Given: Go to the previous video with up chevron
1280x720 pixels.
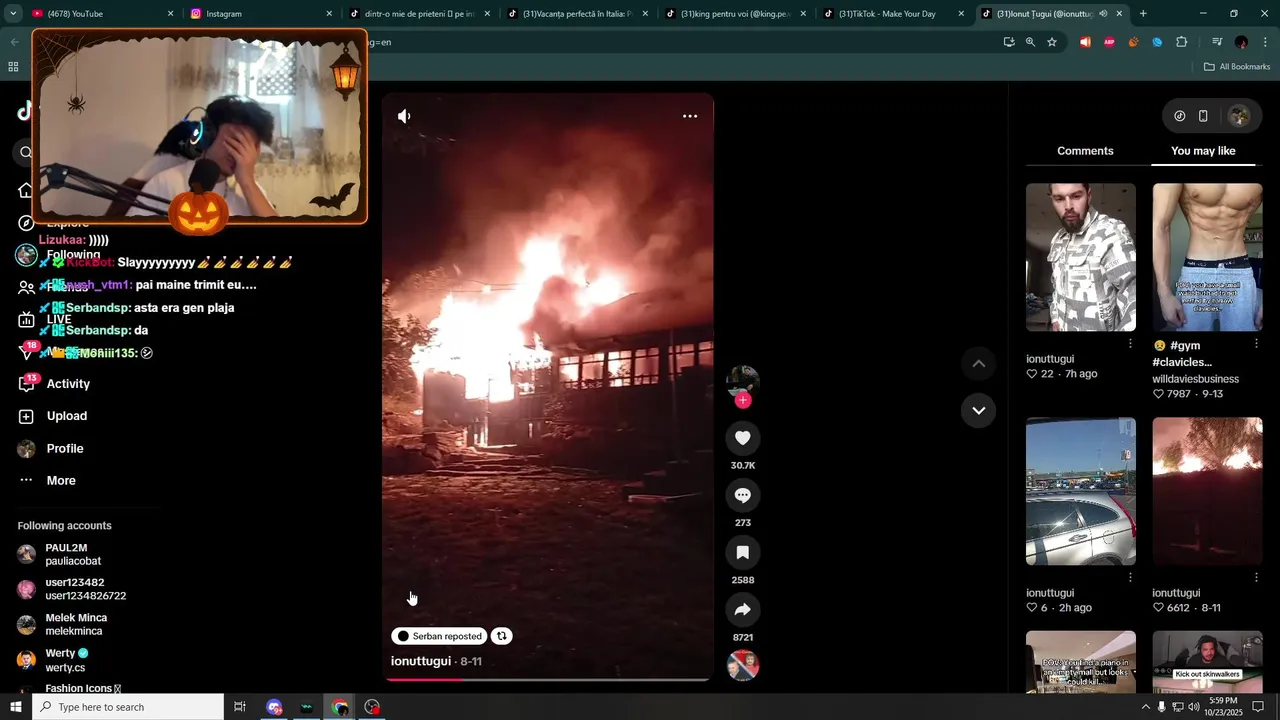Looking at the screenshot, I should point(978,364).
